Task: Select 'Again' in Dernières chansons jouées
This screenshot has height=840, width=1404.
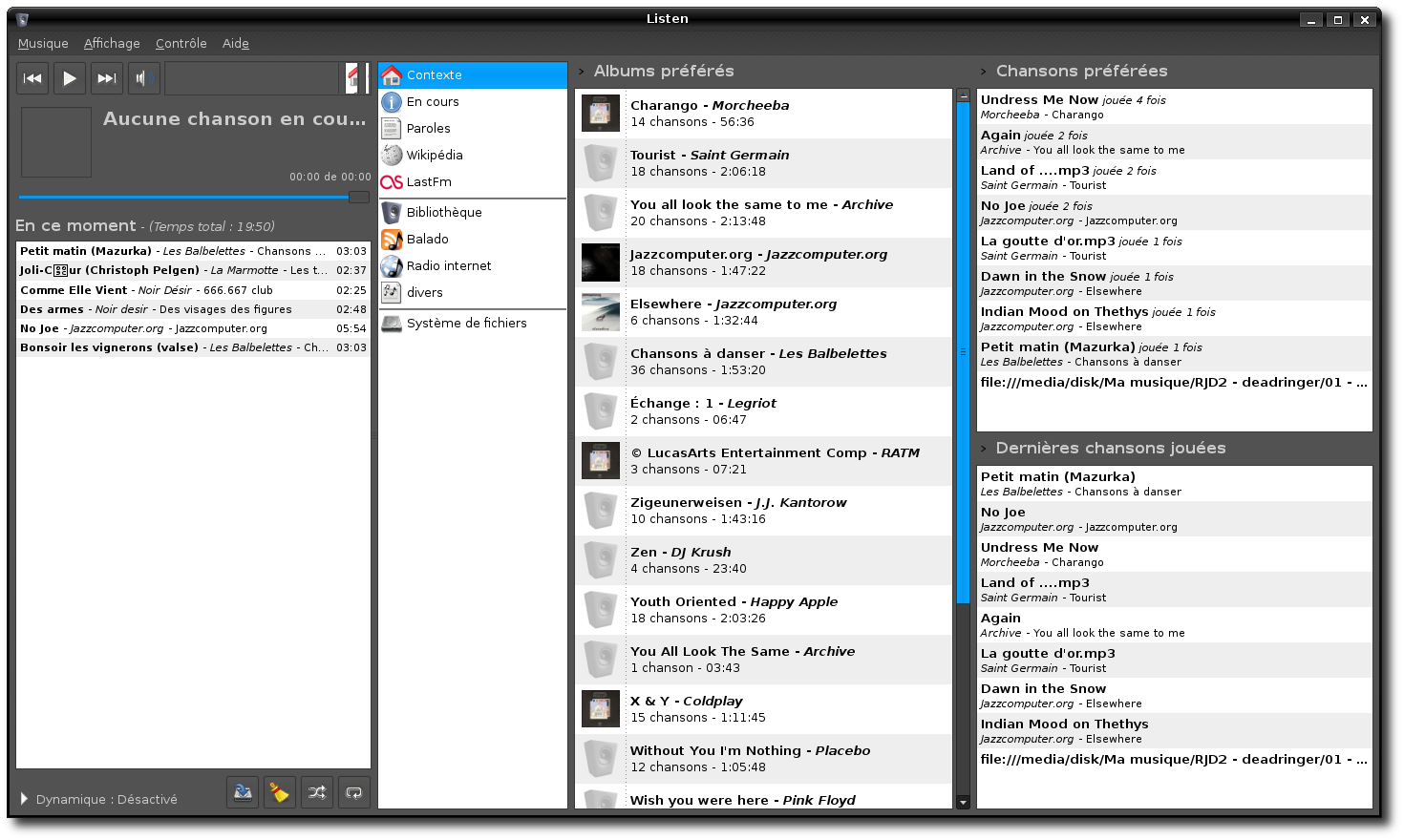Action: 1175,625
